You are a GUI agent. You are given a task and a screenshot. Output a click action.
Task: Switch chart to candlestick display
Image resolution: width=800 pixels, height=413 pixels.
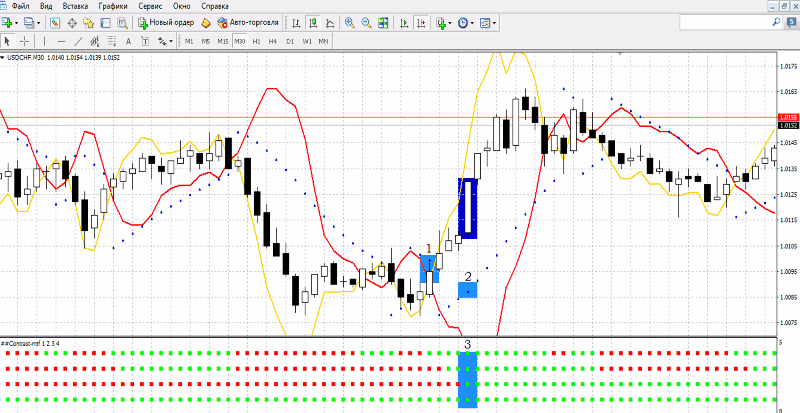314,22
